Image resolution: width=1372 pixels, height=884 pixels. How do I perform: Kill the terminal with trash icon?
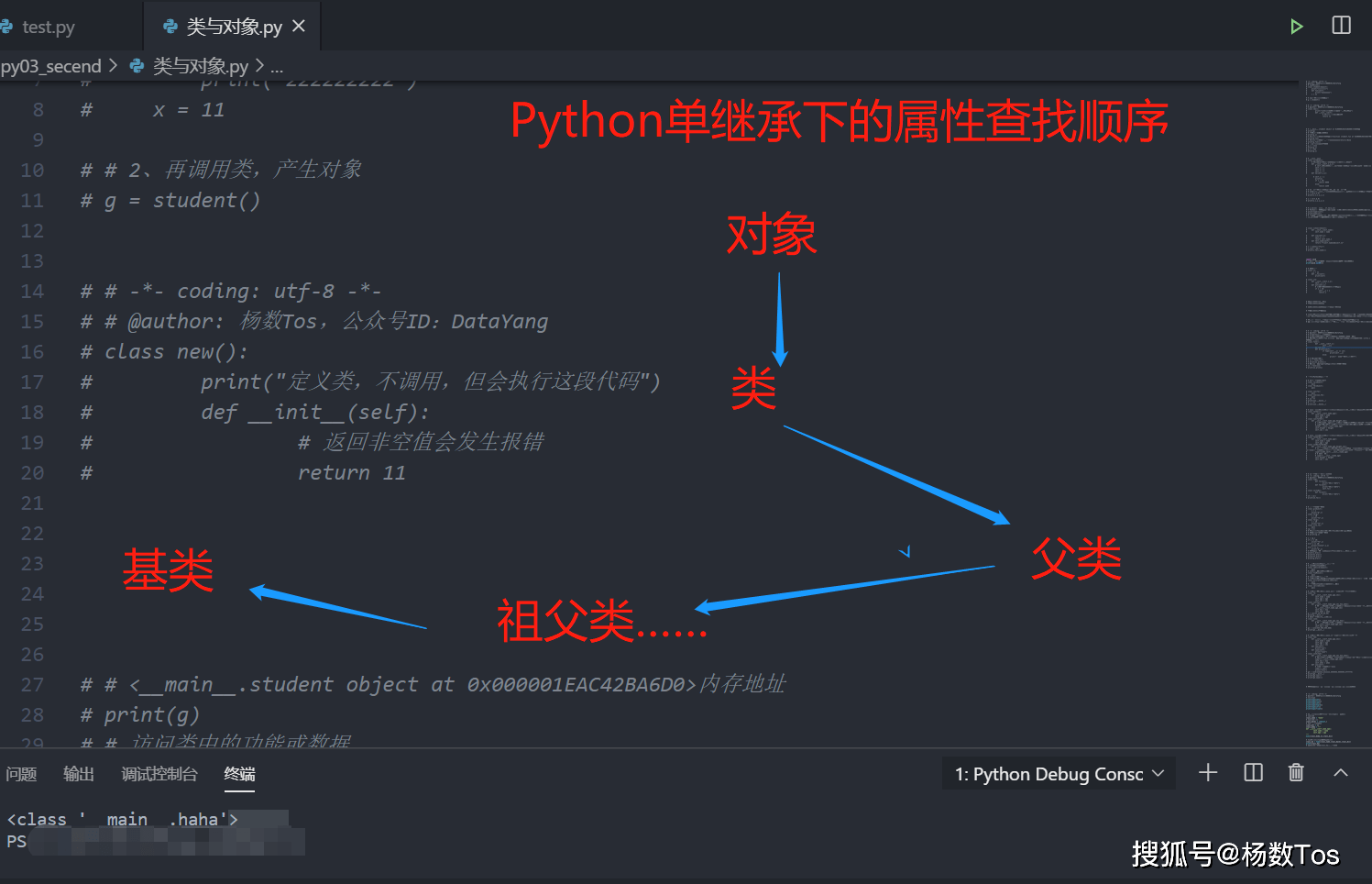[1296, 773]
